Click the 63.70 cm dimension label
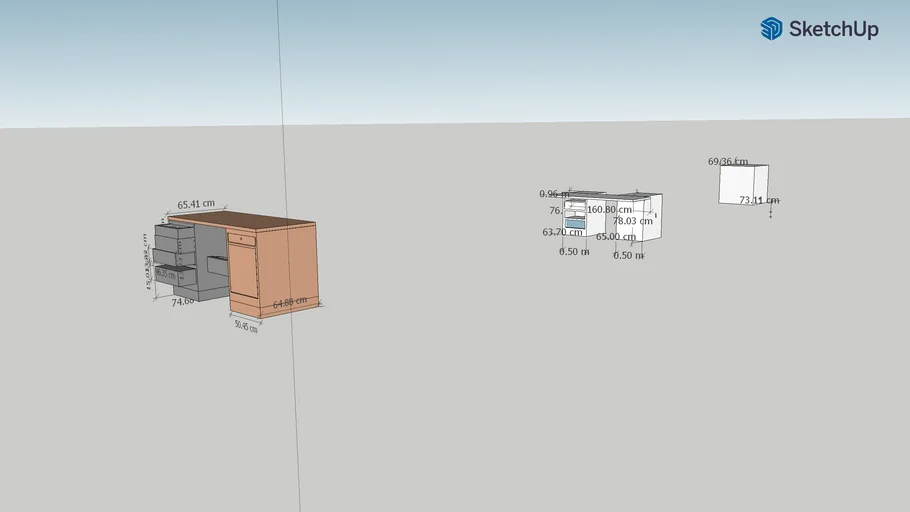 pyautogui.click(x=562, y=232)
